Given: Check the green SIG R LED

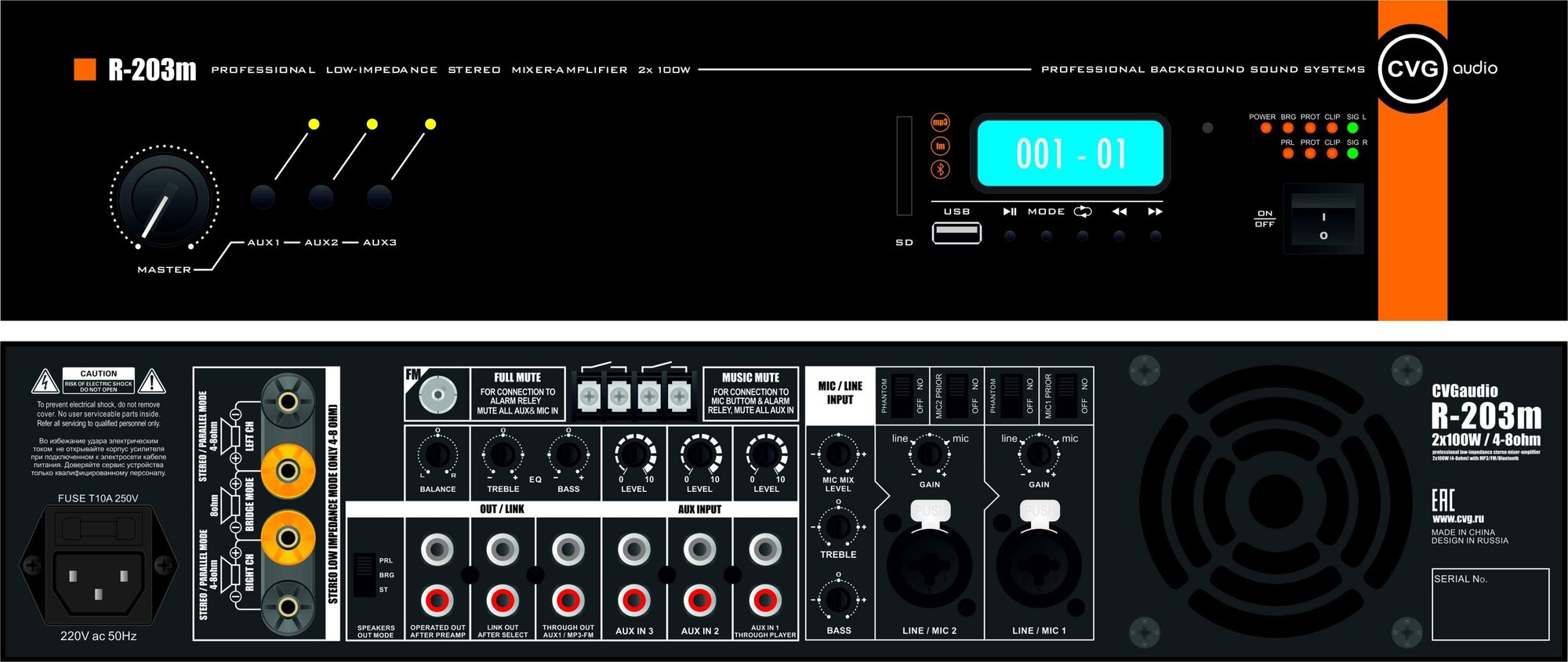Looking at the screenshot, I should coord(1352,154).
